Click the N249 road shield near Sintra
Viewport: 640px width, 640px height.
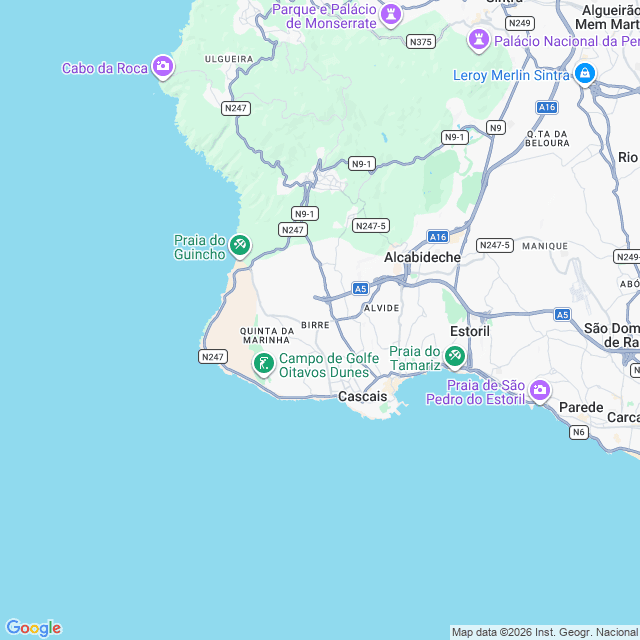[520, 23]
